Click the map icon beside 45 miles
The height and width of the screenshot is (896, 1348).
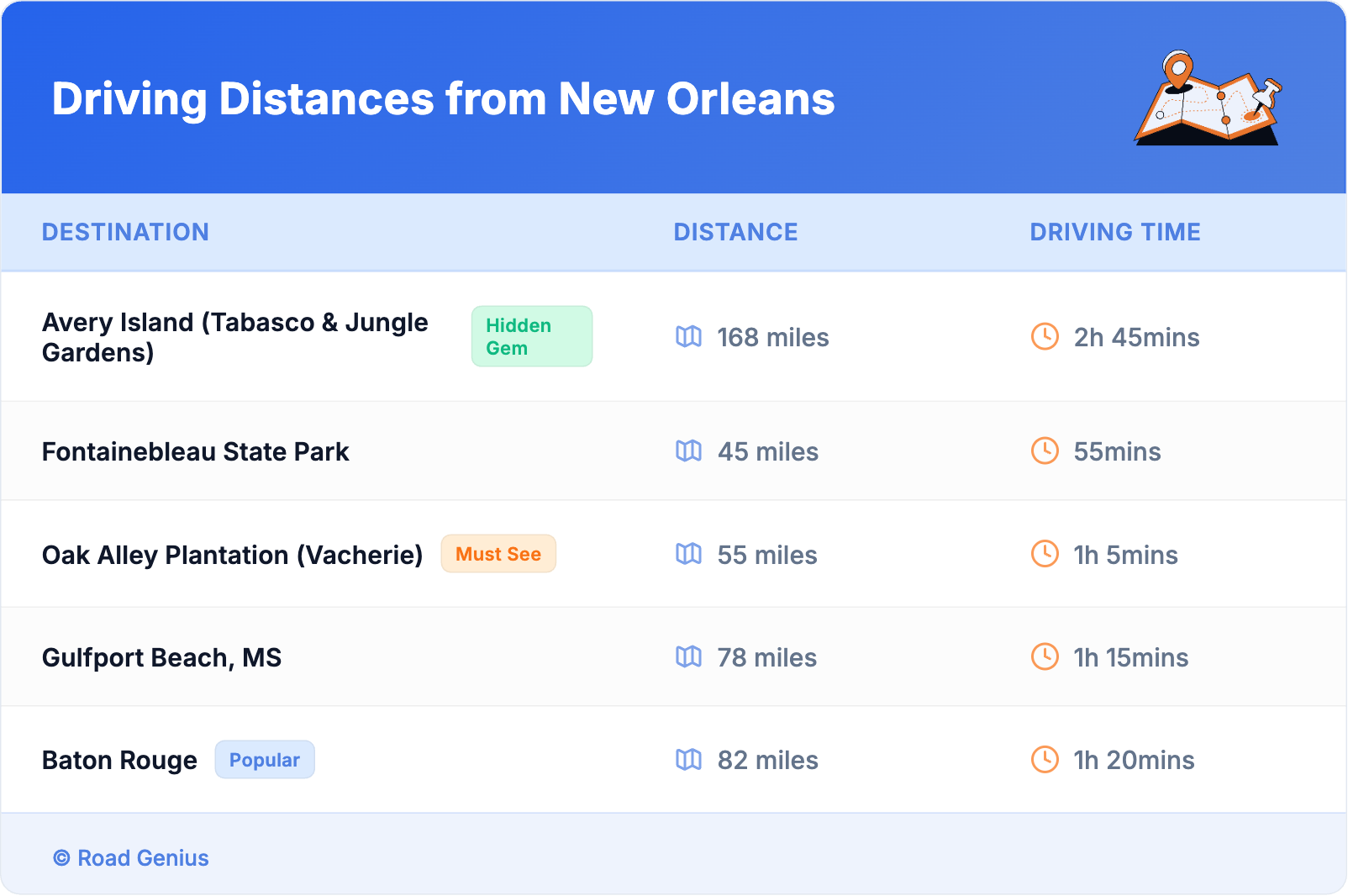(688, 451)
